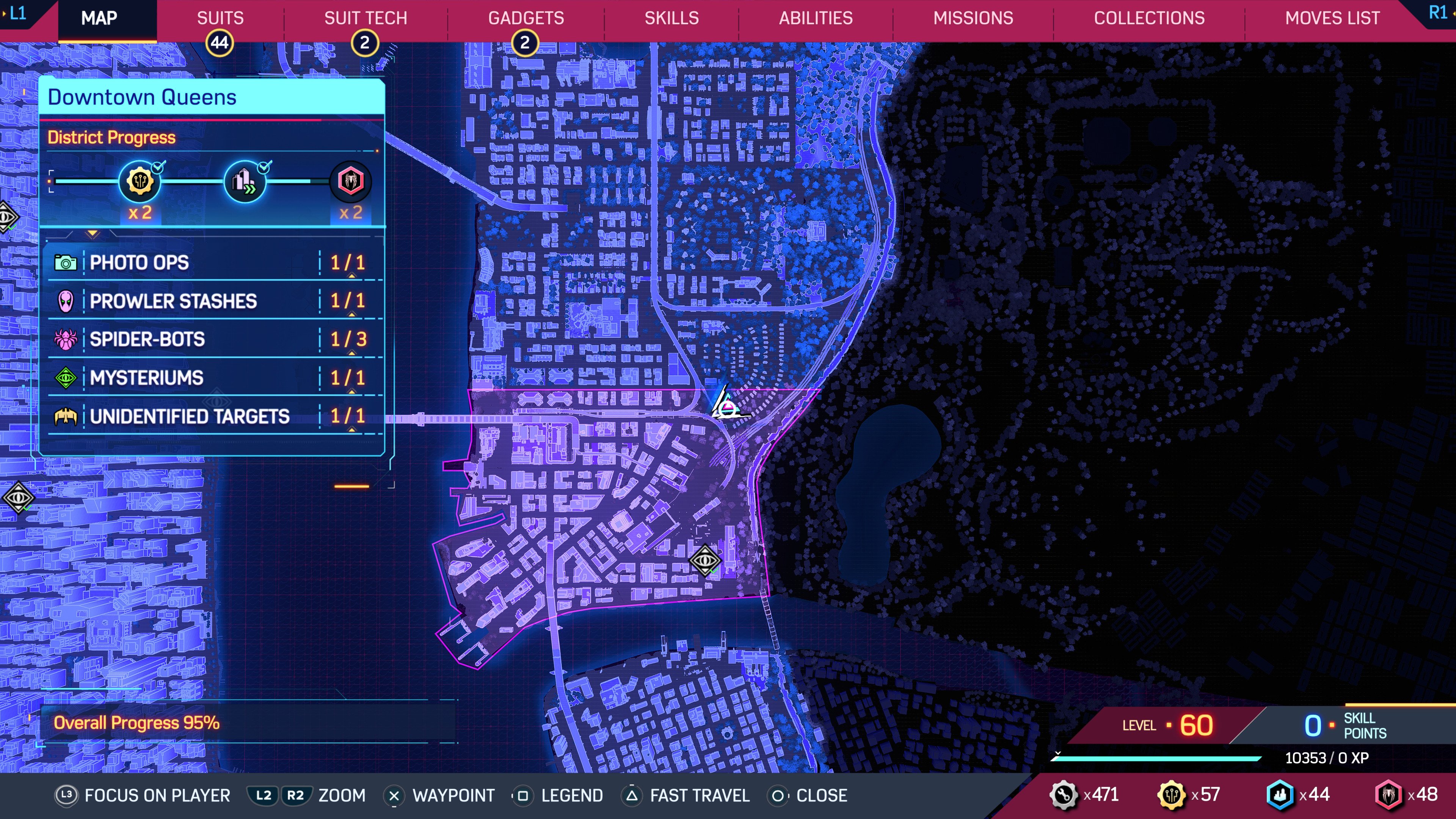Click the circle button icon
This screenshot has height=819, width=1456.
click(778, 796)
